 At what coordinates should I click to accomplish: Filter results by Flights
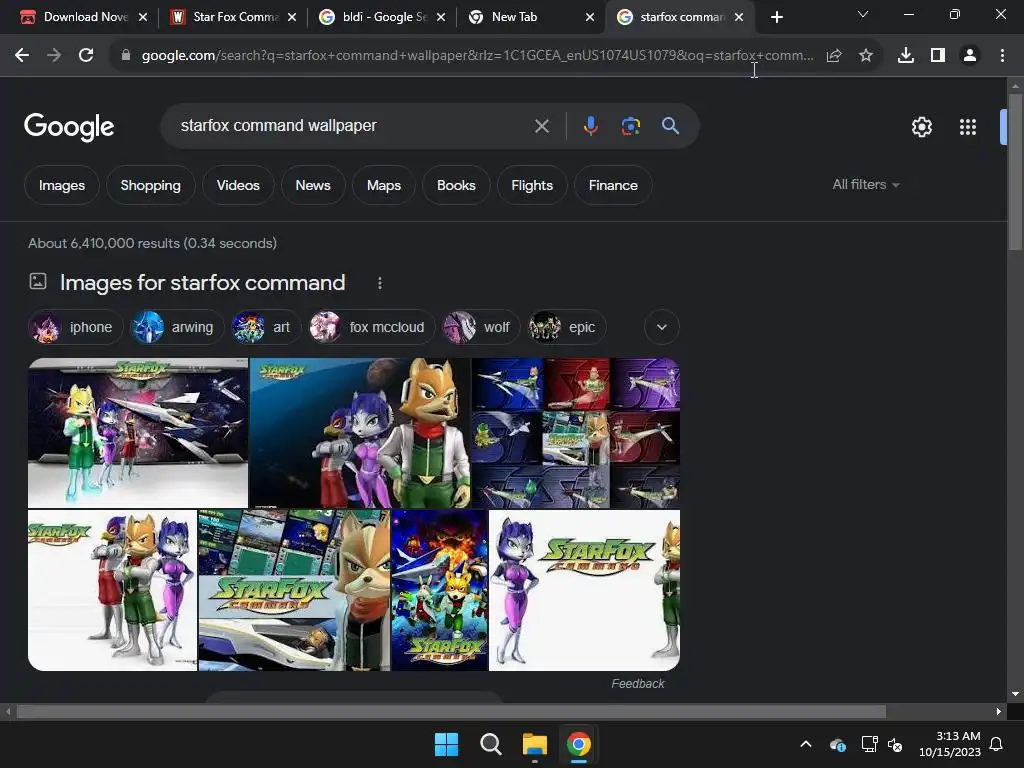coord(532,185)
